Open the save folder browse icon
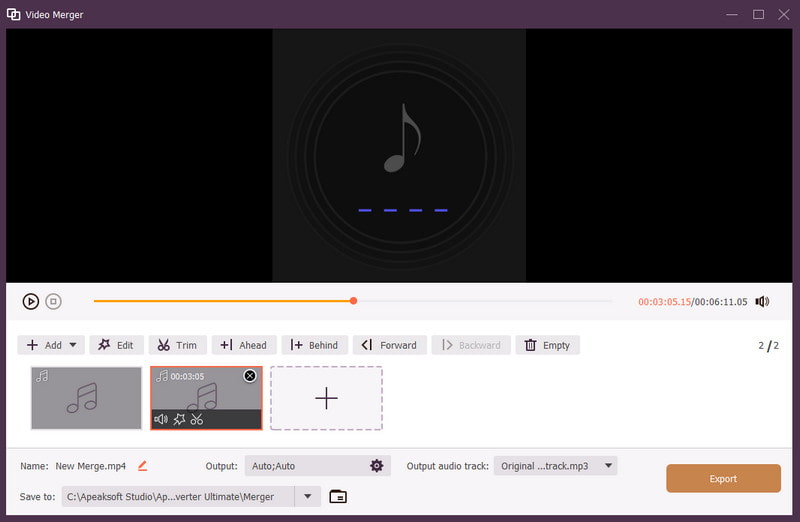Screen dimensions: 800x522 point(338,496)
